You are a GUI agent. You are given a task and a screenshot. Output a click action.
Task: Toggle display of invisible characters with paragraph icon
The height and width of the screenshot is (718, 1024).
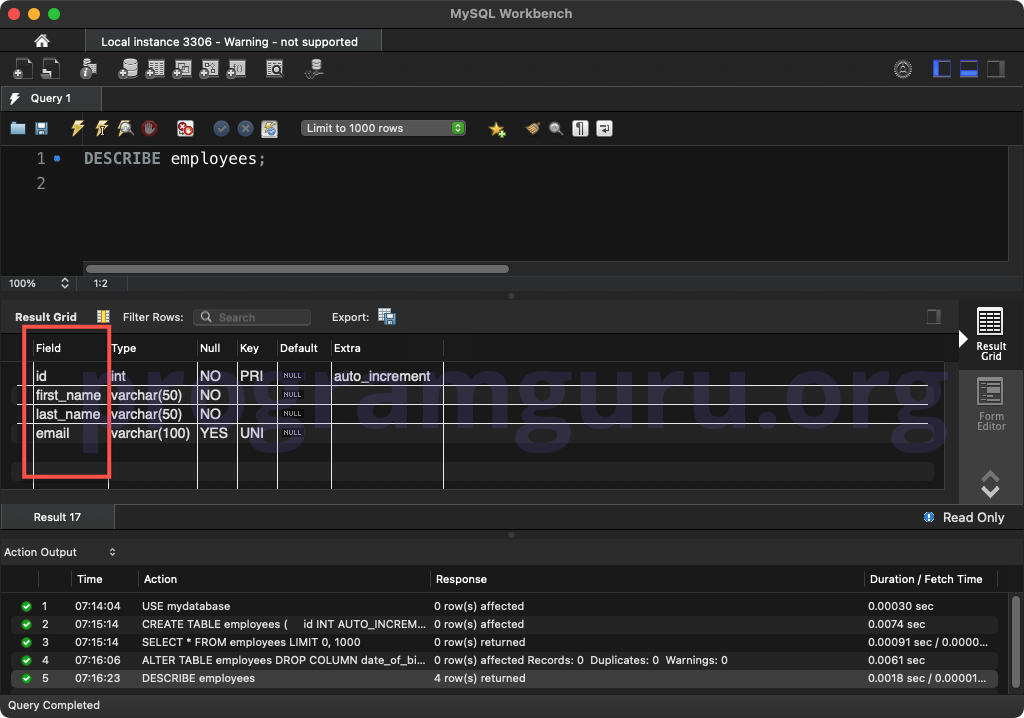point(580,128)
